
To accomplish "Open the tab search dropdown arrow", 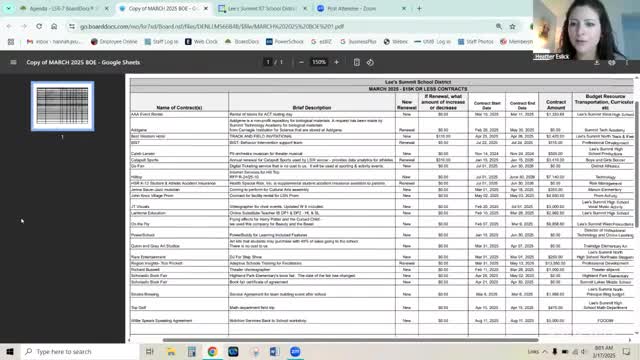I will coord(8,8).
